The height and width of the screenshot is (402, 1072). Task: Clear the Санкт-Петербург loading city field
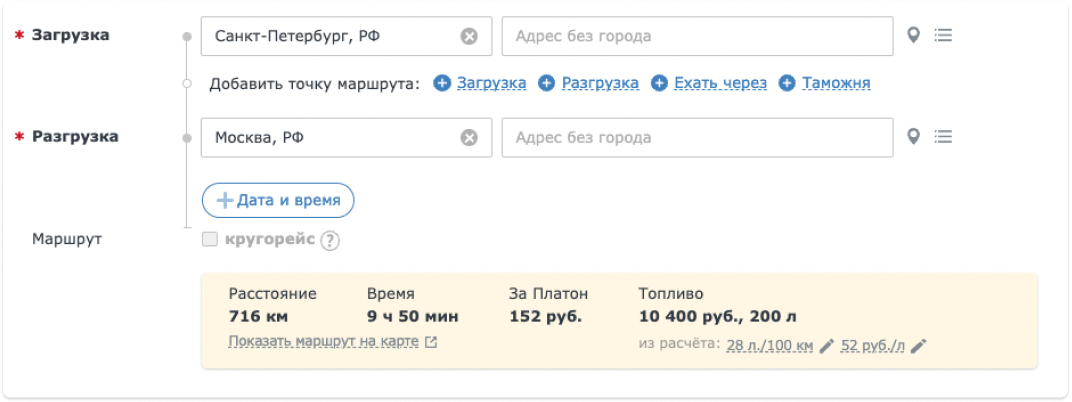468,36
